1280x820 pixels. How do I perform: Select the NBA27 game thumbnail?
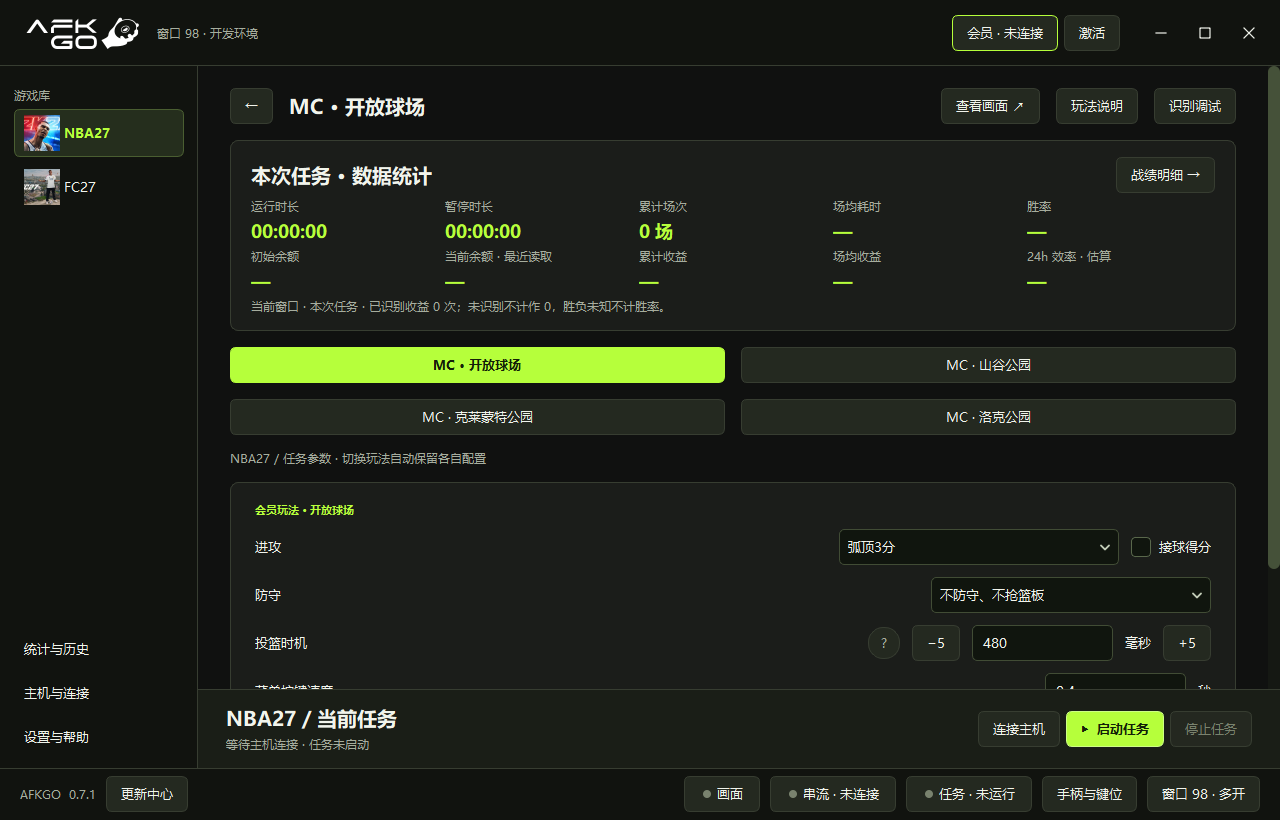42,133
